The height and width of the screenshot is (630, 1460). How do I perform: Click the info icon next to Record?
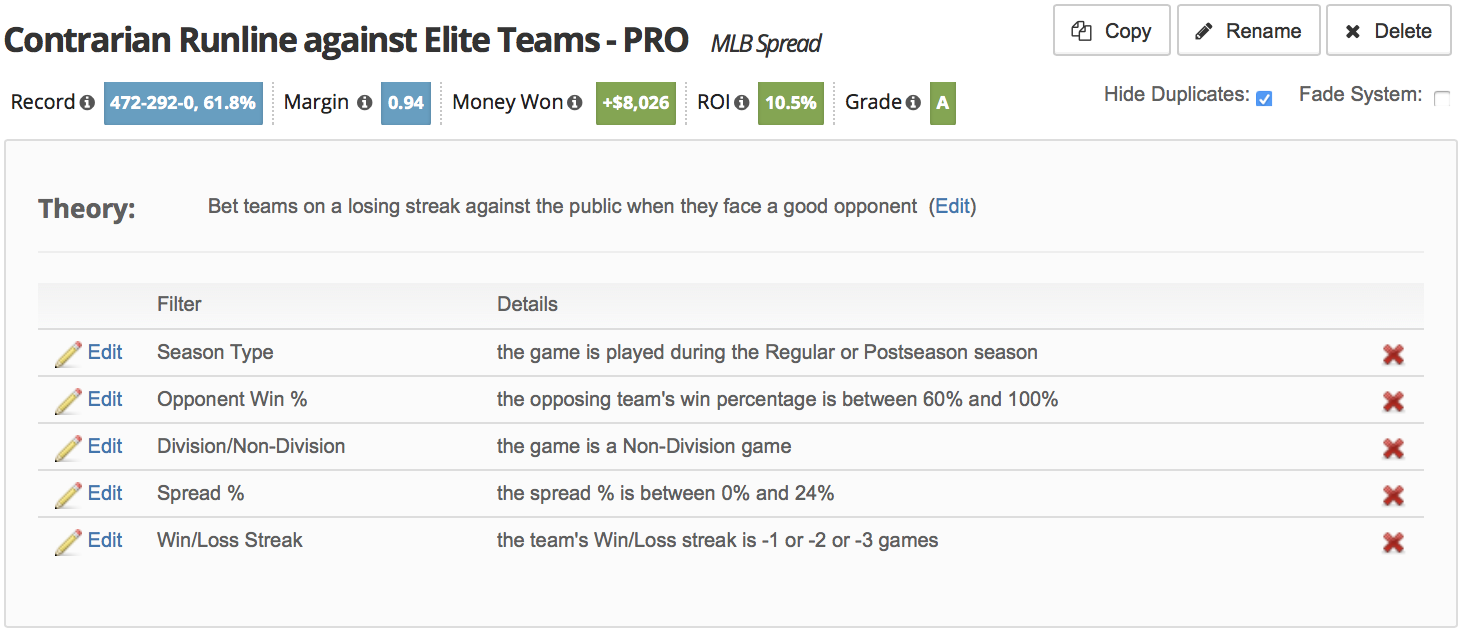87,103
